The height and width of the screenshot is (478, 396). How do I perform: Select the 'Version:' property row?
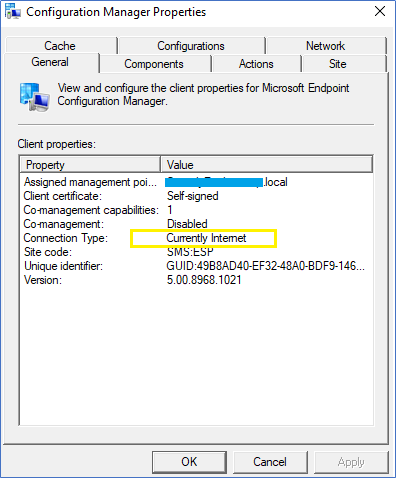coord(43,280)
